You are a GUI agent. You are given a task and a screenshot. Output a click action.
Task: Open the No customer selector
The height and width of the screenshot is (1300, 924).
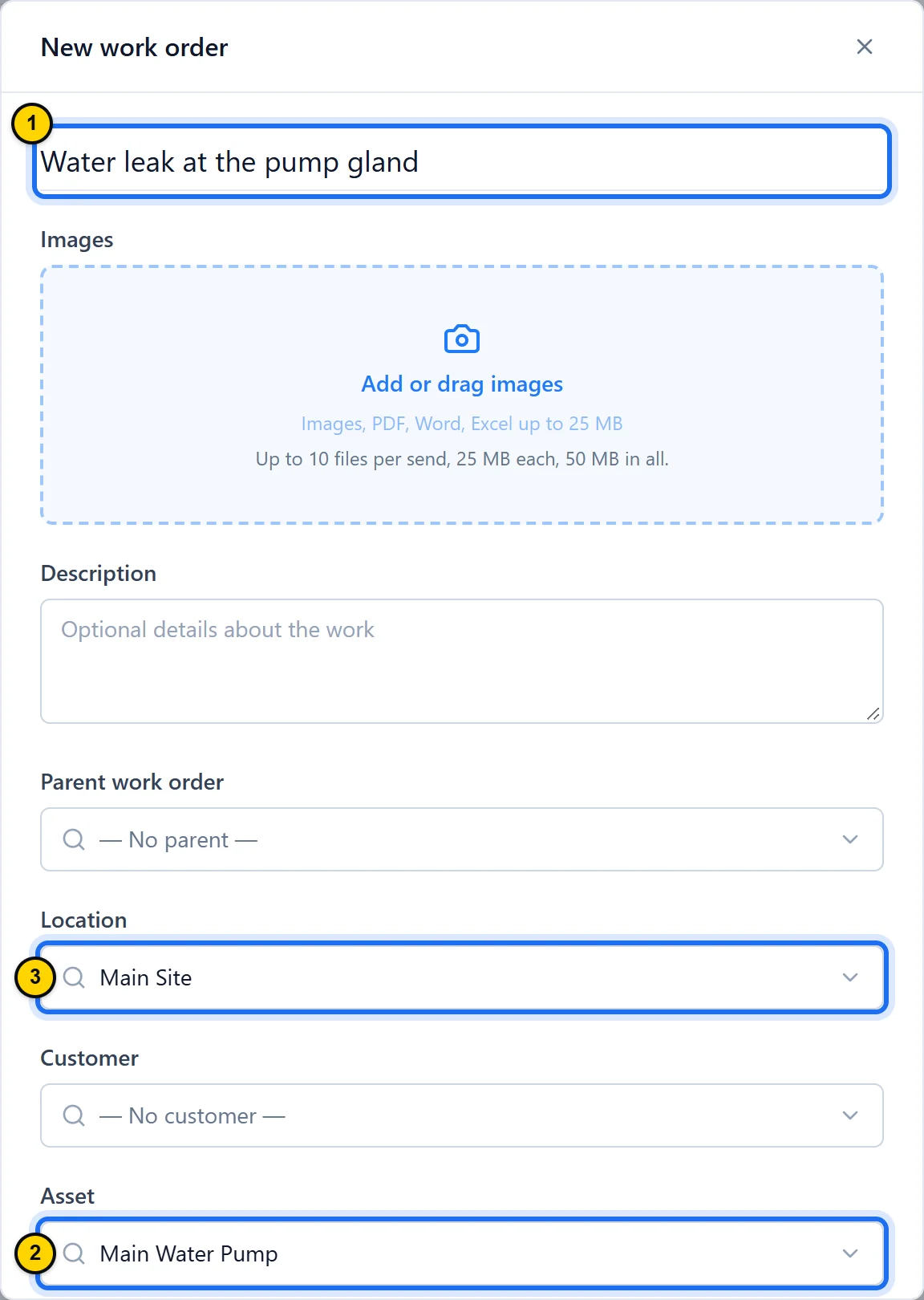pyautogui.click(x=462, y=1115)
